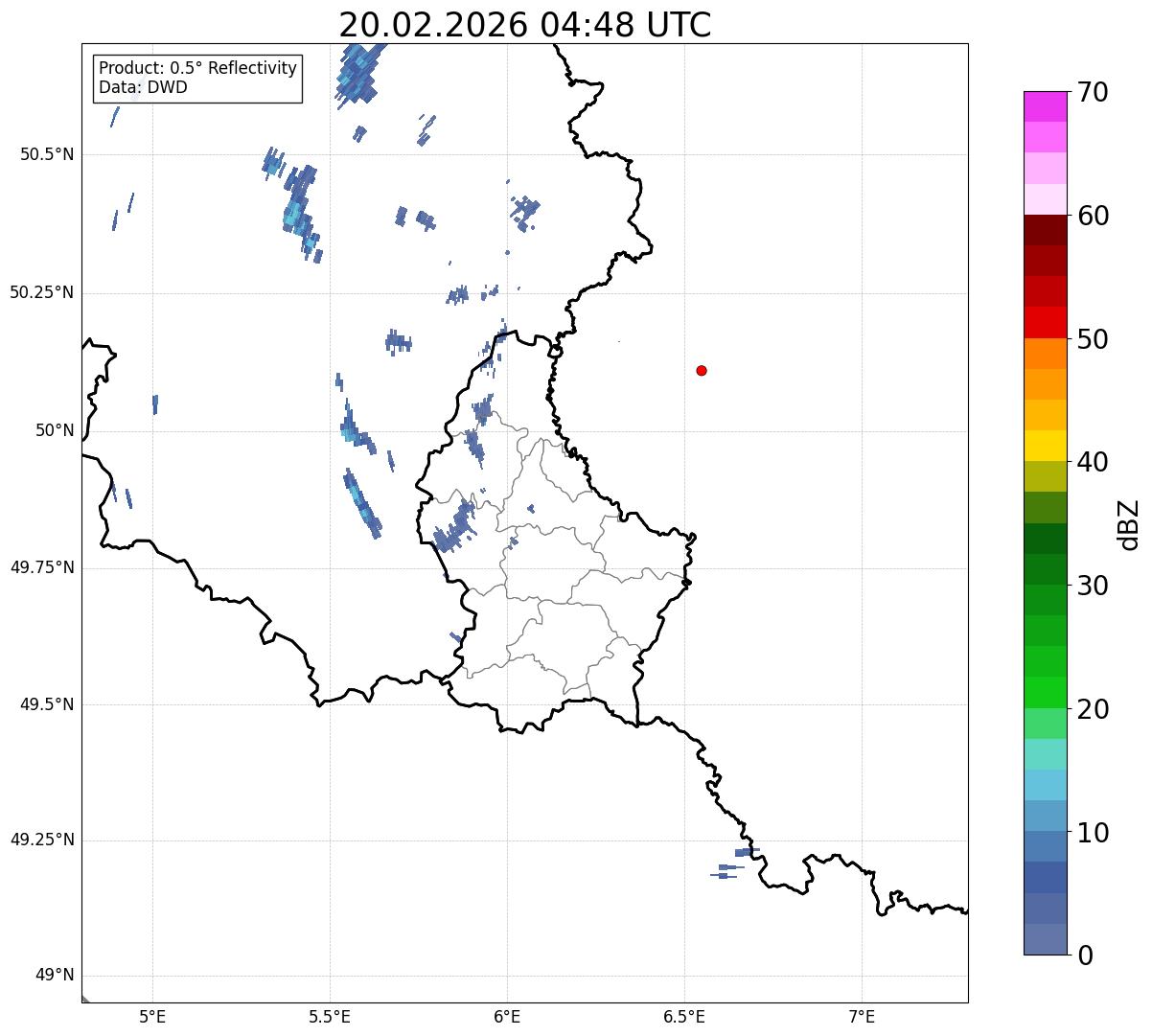Viewport: 1152px width, 1036px height.
Task: Click the 7°E longitude label
Action: (862, 1017)
